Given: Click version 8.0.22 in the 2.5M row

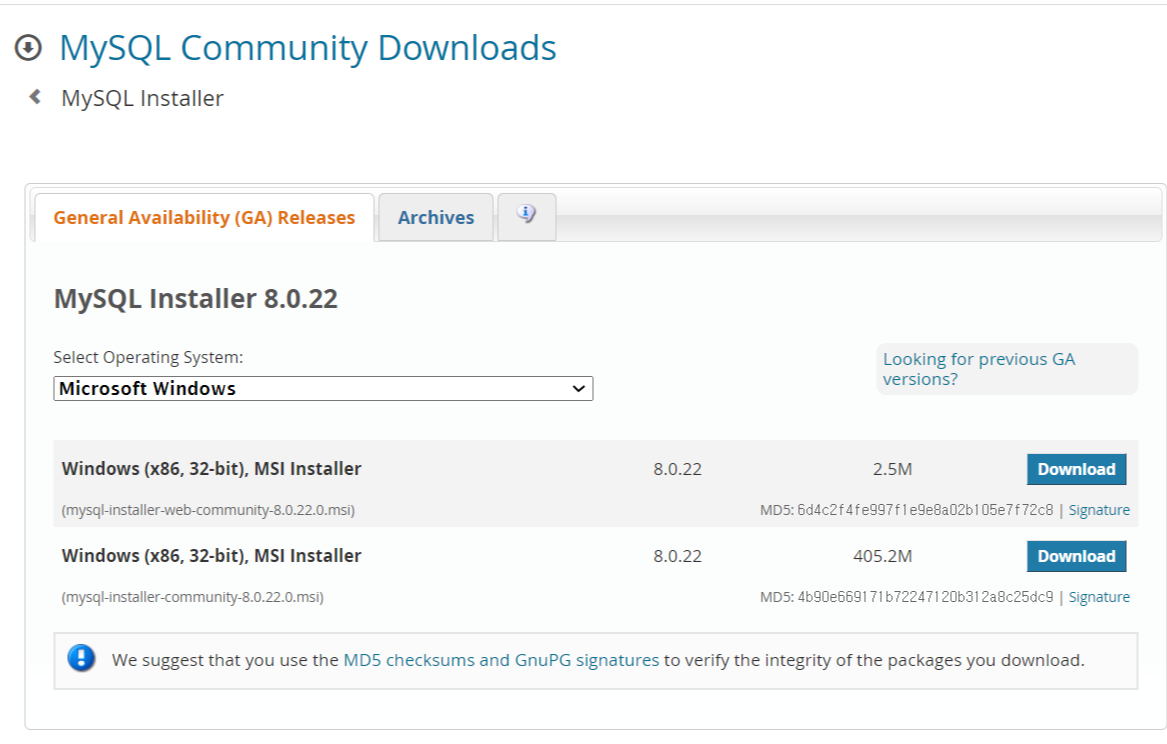Looking at the screenshot, I should (x=677, y=469).
